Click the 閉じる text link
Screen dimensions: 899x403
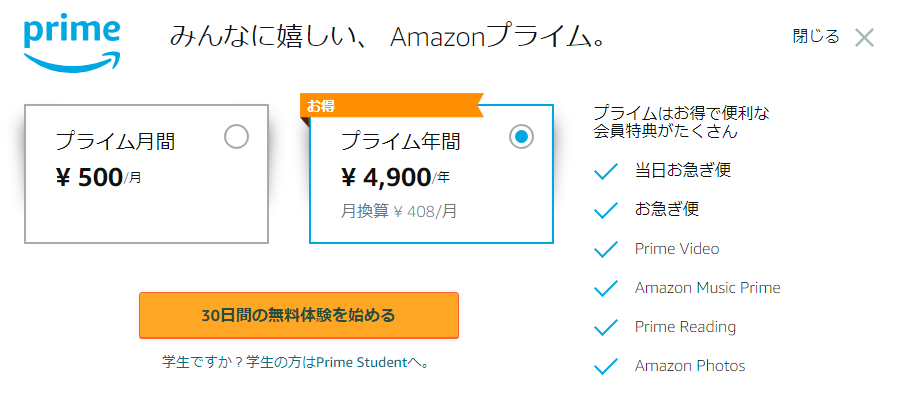tap(816, 37)
